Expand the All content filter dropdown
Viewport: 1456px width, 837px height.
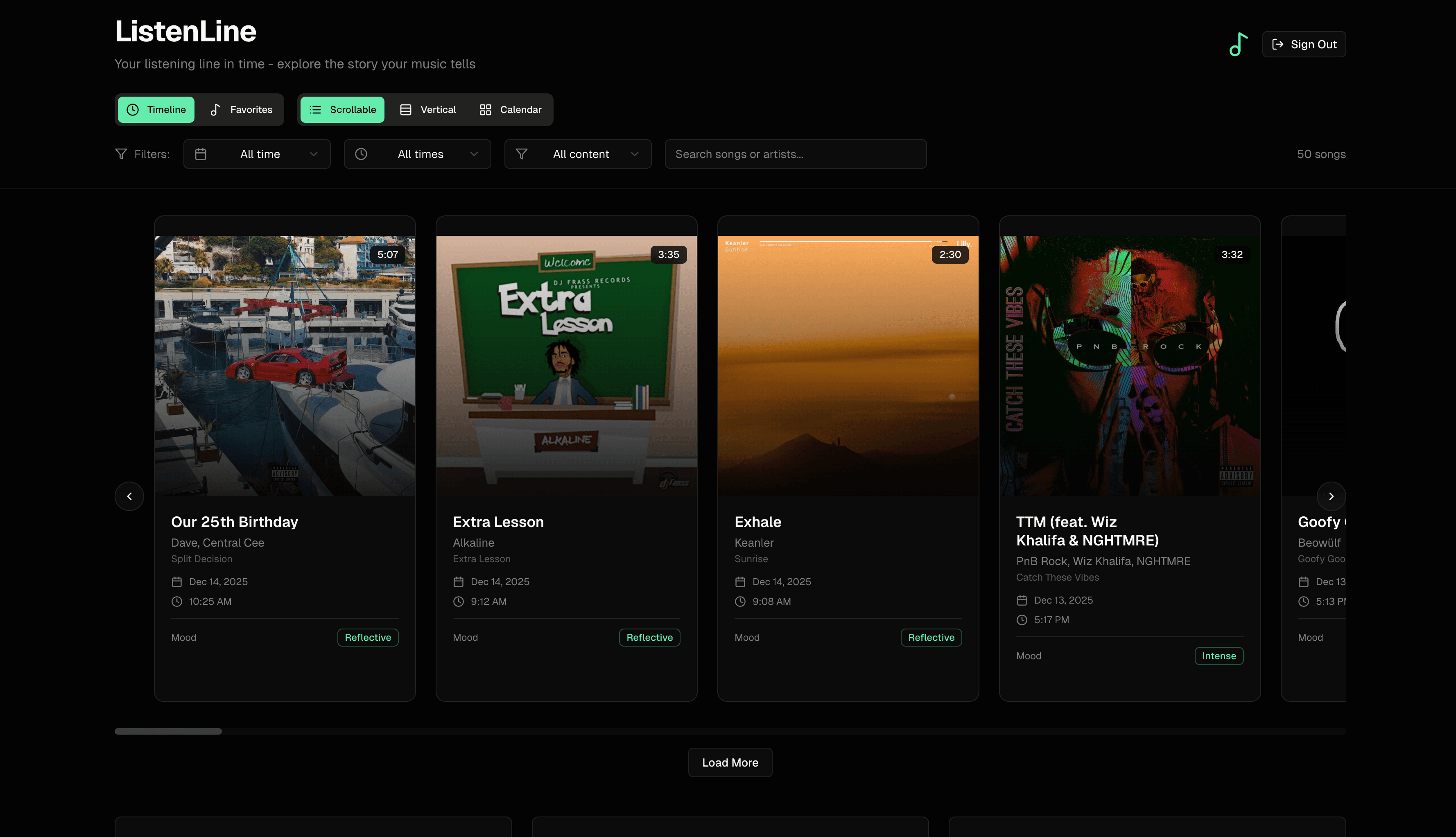(578, 154)
